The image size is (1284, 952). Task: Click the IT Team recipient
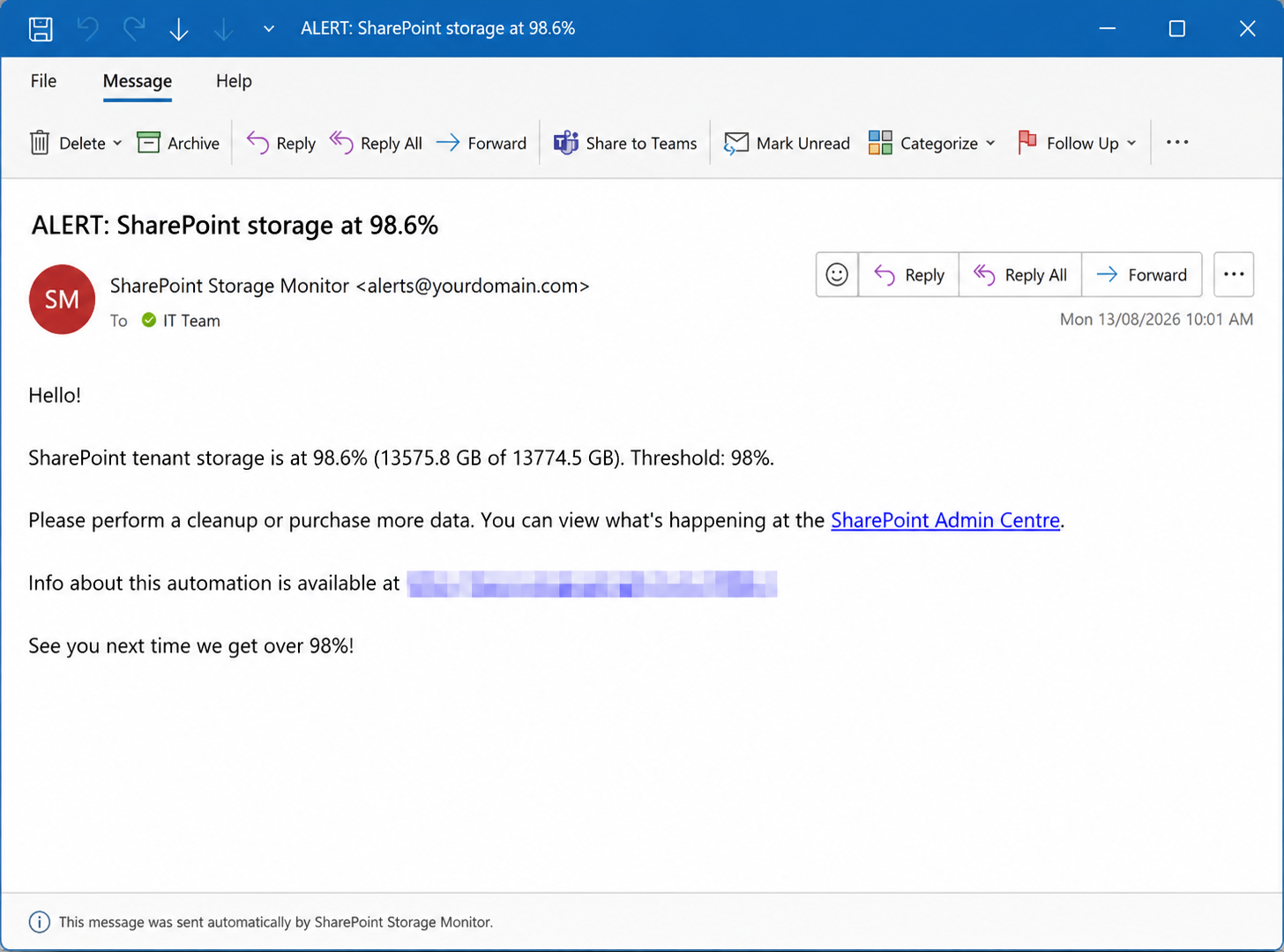191,321
